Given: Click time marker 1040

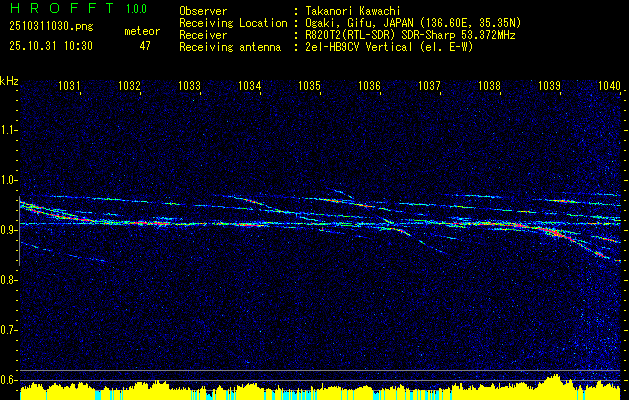Looking at the screenshot, I should [x=609, y=85].
